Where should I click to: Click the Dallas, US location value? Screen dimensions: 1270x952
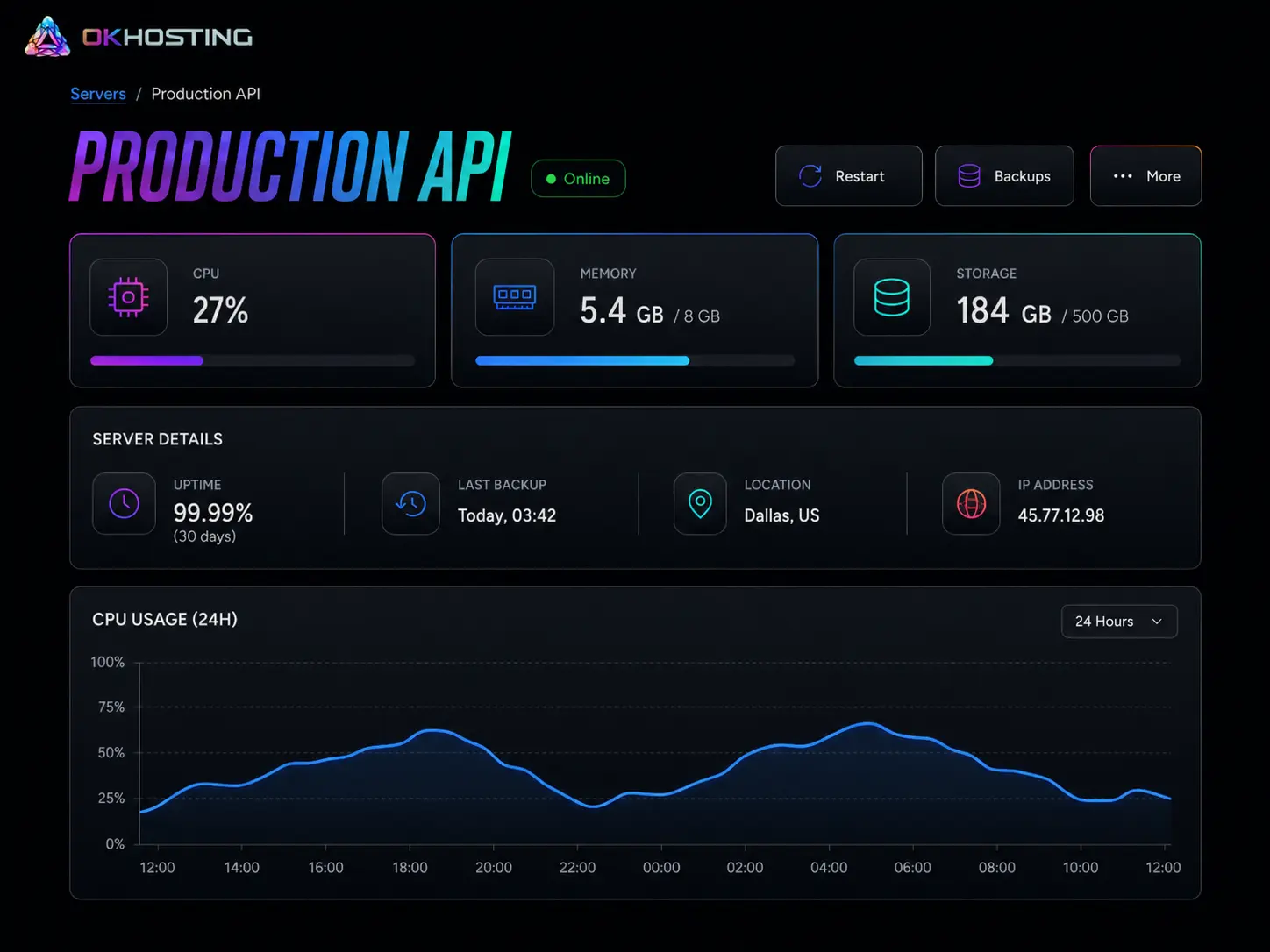pyautogui.click(x=781, y=515)
